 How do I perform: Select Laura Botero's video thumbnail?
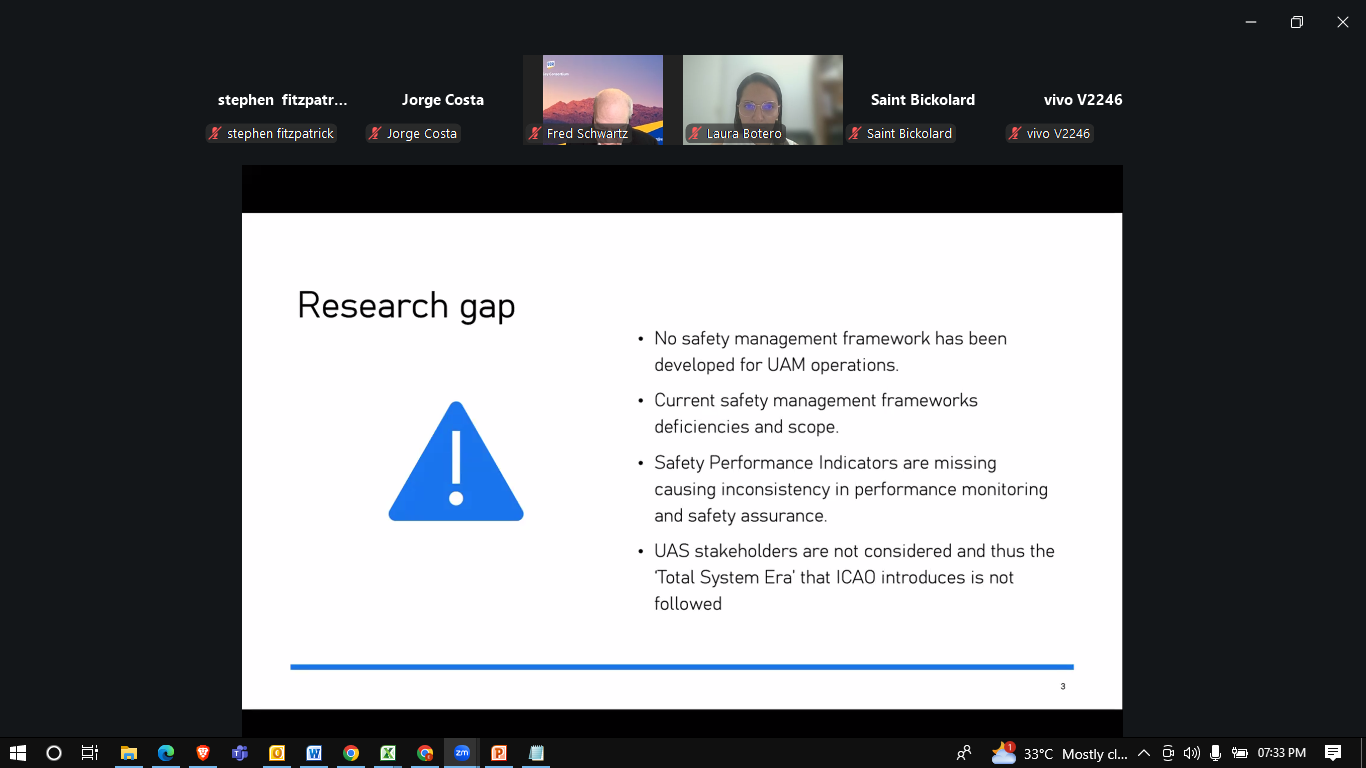(762, 100)
